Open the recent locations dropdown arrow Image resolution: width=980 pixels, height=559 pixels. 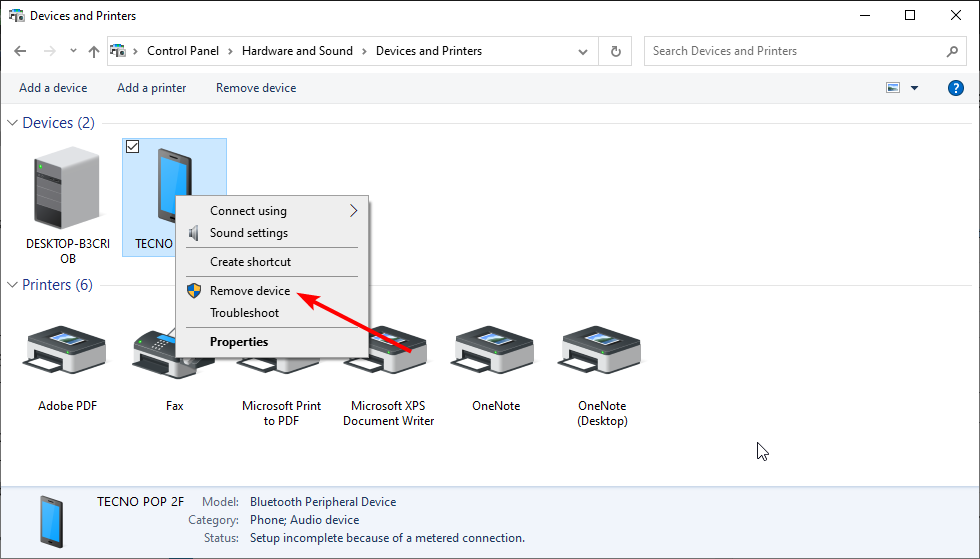(73, 51)
